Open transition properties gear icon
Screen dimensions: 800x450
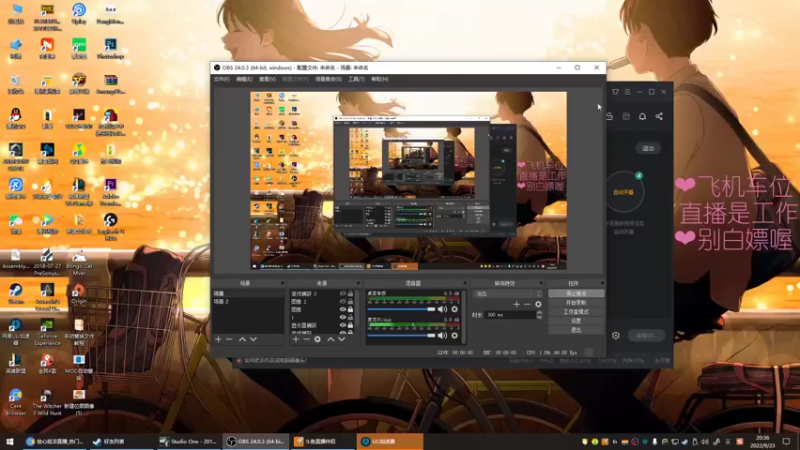[x=538, y=304]
